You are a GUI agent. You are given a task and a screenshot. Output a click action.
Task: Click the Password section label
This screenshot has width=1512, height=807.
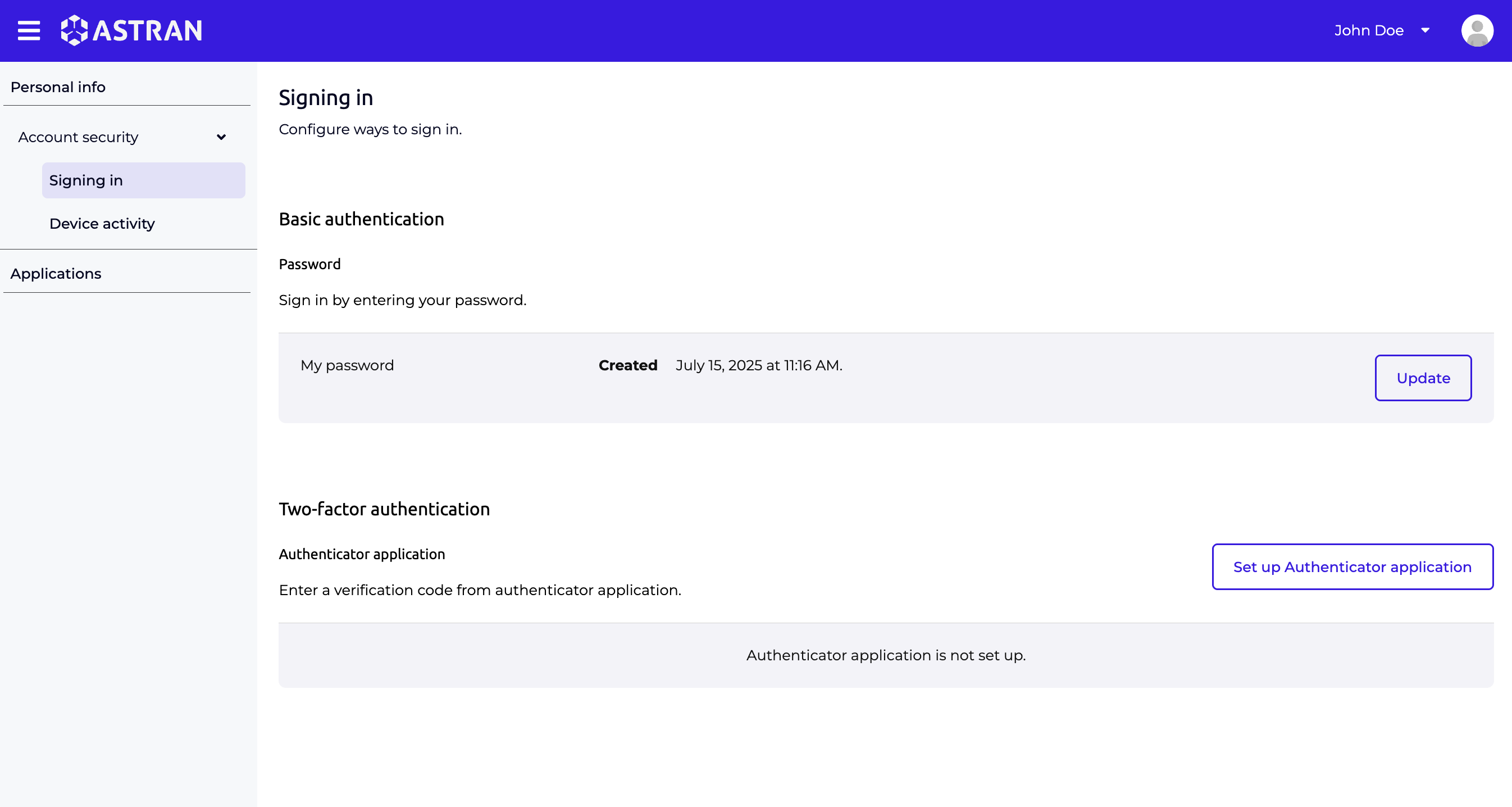309,264
